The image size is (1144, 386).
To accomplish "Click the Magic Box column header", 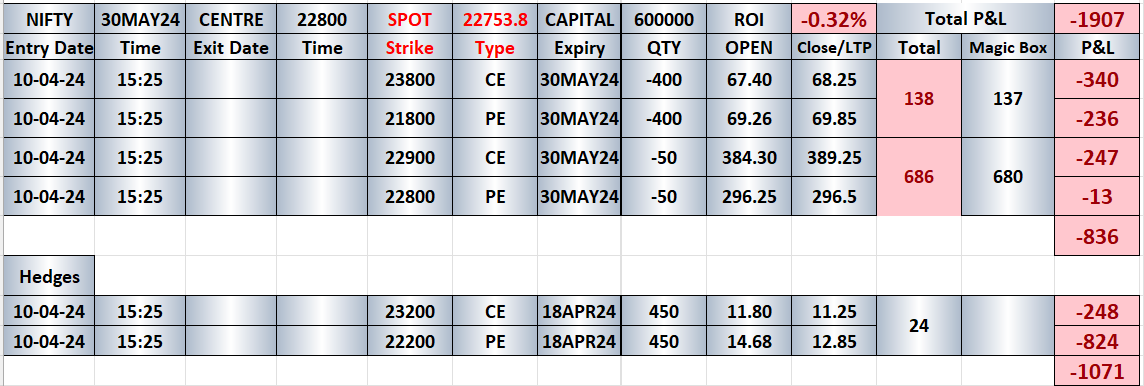I will [1008, 48].
